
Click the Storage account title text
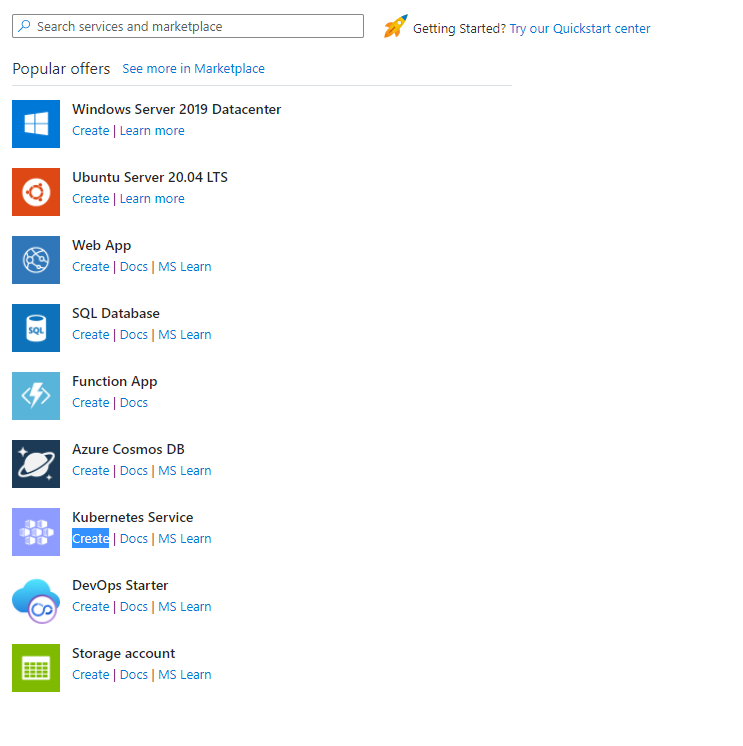(x=123, y=654)
